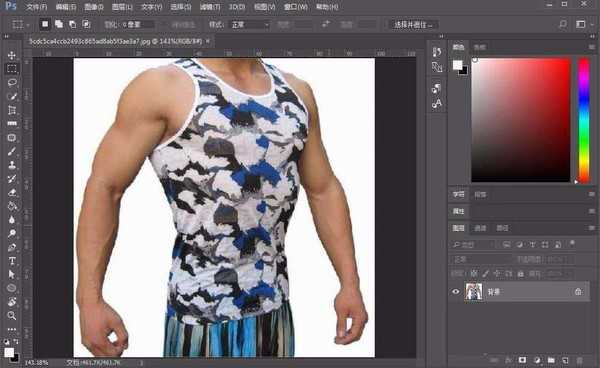Select the Path Selection arrow tool
This screenshot has width=600, height=368.
(x=12, y=274)
